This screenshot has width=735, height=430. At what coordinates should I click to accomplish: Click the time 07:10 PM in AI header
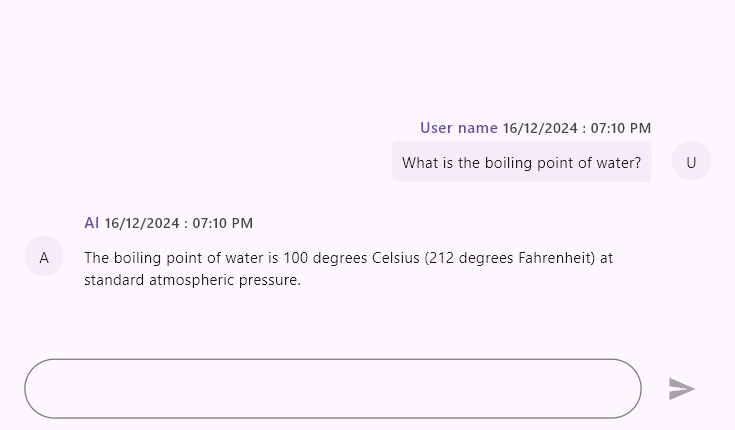(222, 223)
